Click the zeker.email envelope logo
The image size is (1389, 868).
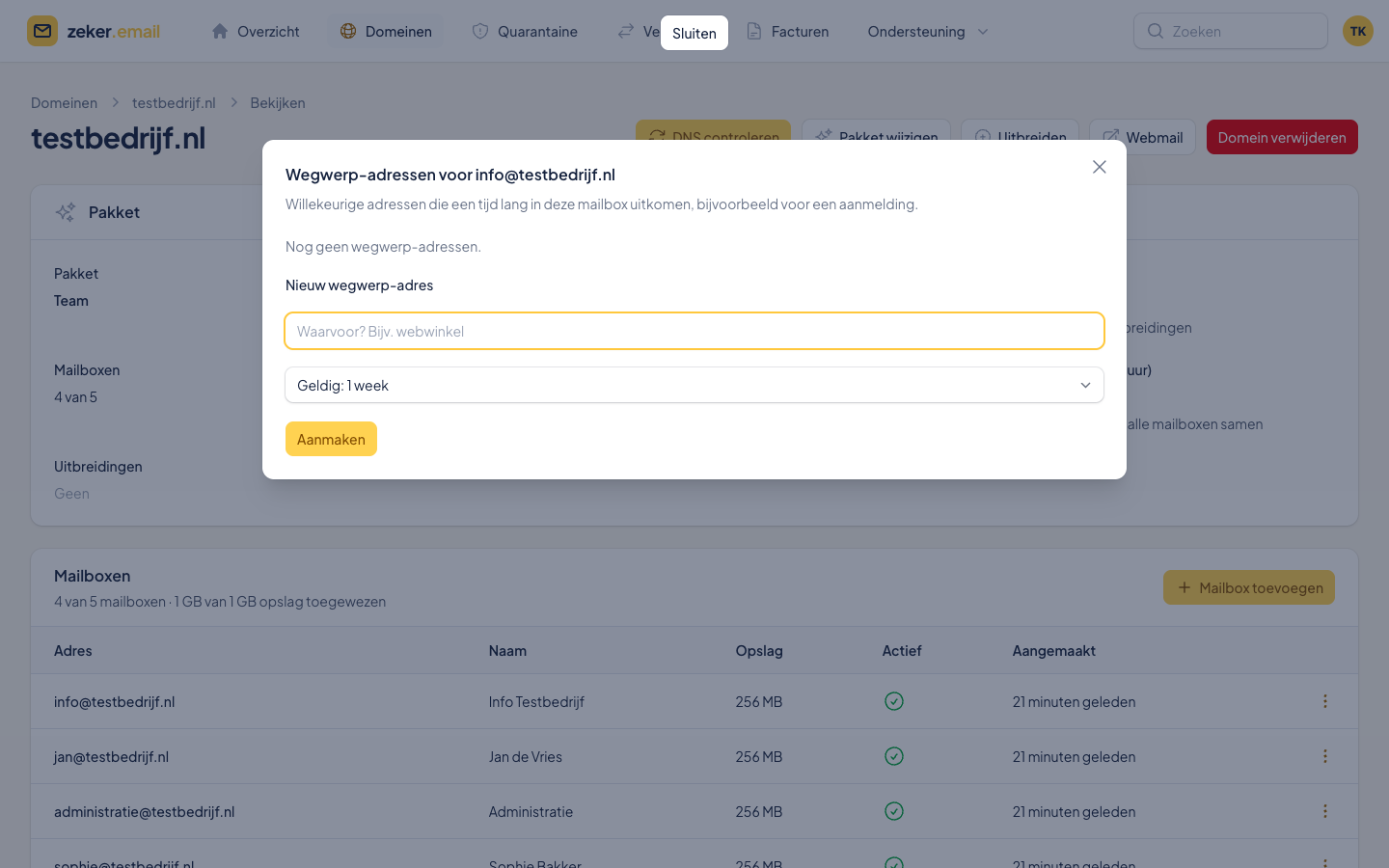tap(42, 31)
